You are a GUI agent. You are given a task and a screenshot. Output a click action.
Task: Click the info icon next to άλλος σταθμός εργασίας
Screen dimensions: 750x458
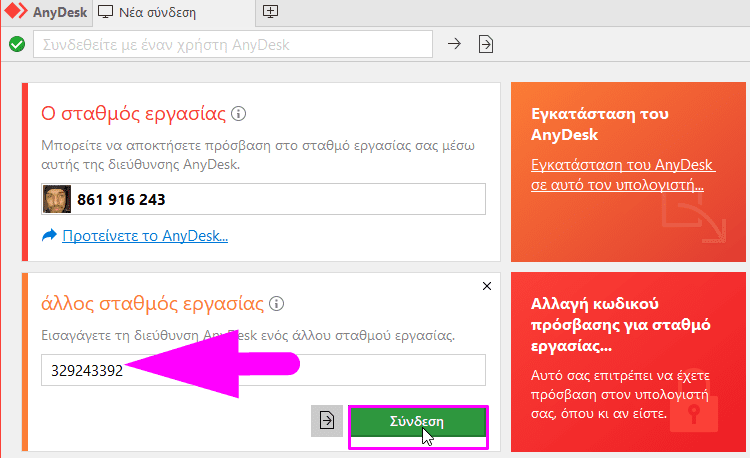click(276, 304)
